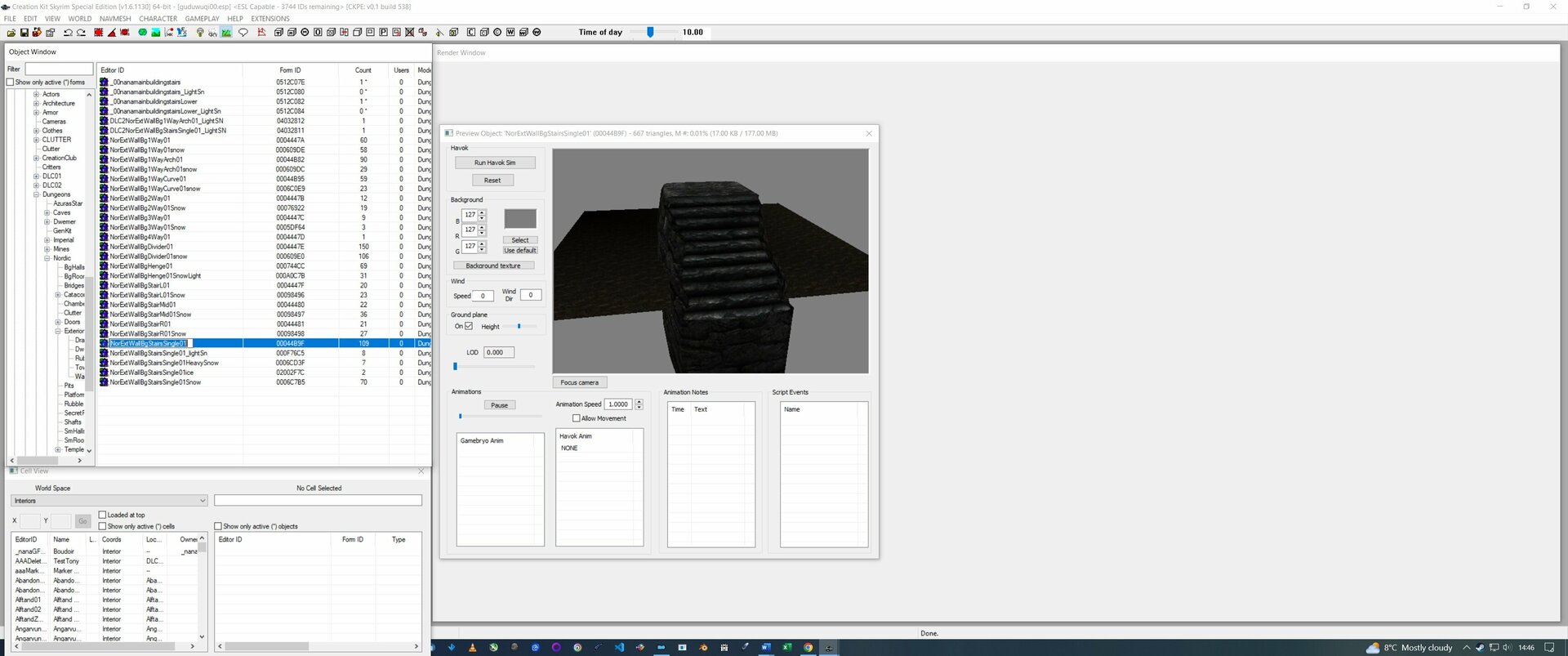This screenshot has width=1568, height=656.
Task: Toggle the Ground plane On checkbox
Action: pyautogui.click(x=469, y=326)
